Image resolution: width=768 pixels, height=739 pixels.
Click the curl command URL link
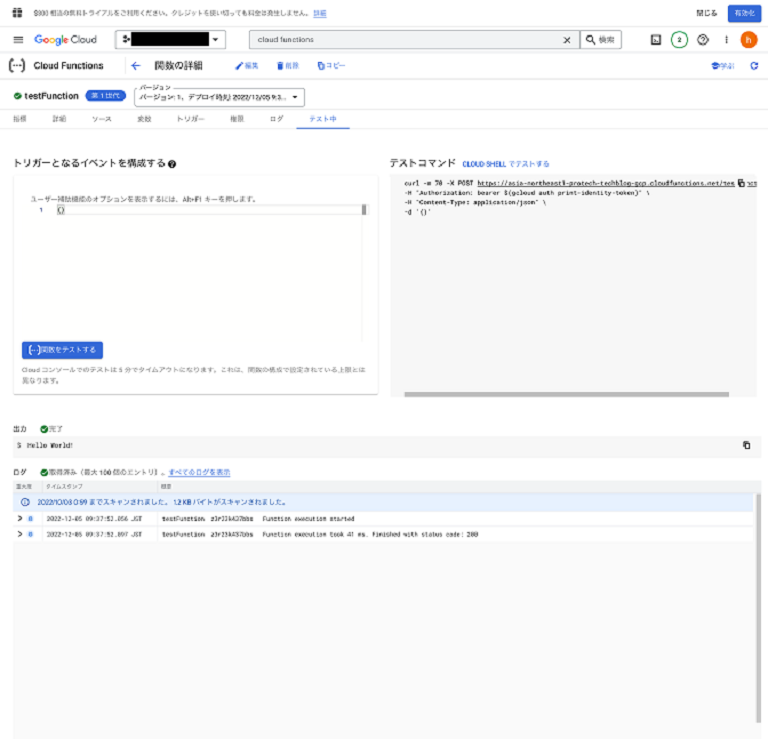606,183
